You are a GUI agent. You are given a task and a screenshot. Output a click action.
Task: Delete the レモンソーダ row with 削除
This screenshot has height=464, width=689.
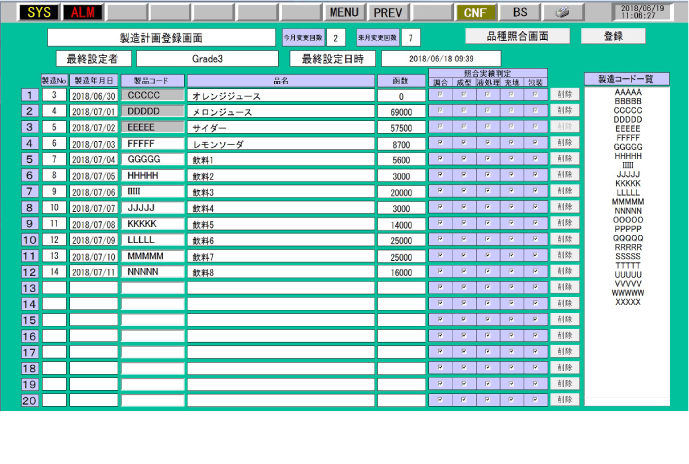tap(565, 142)
